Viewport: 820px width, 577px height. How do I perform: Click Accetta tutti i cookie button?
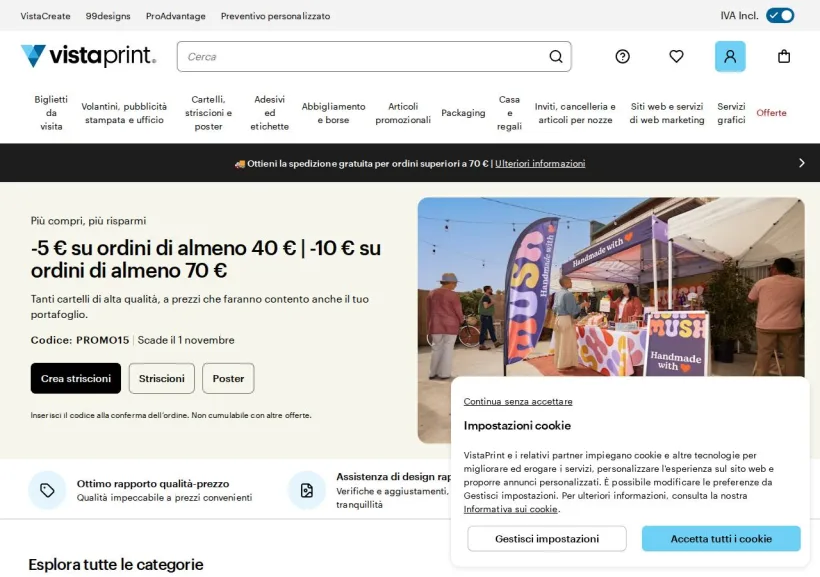721,539
